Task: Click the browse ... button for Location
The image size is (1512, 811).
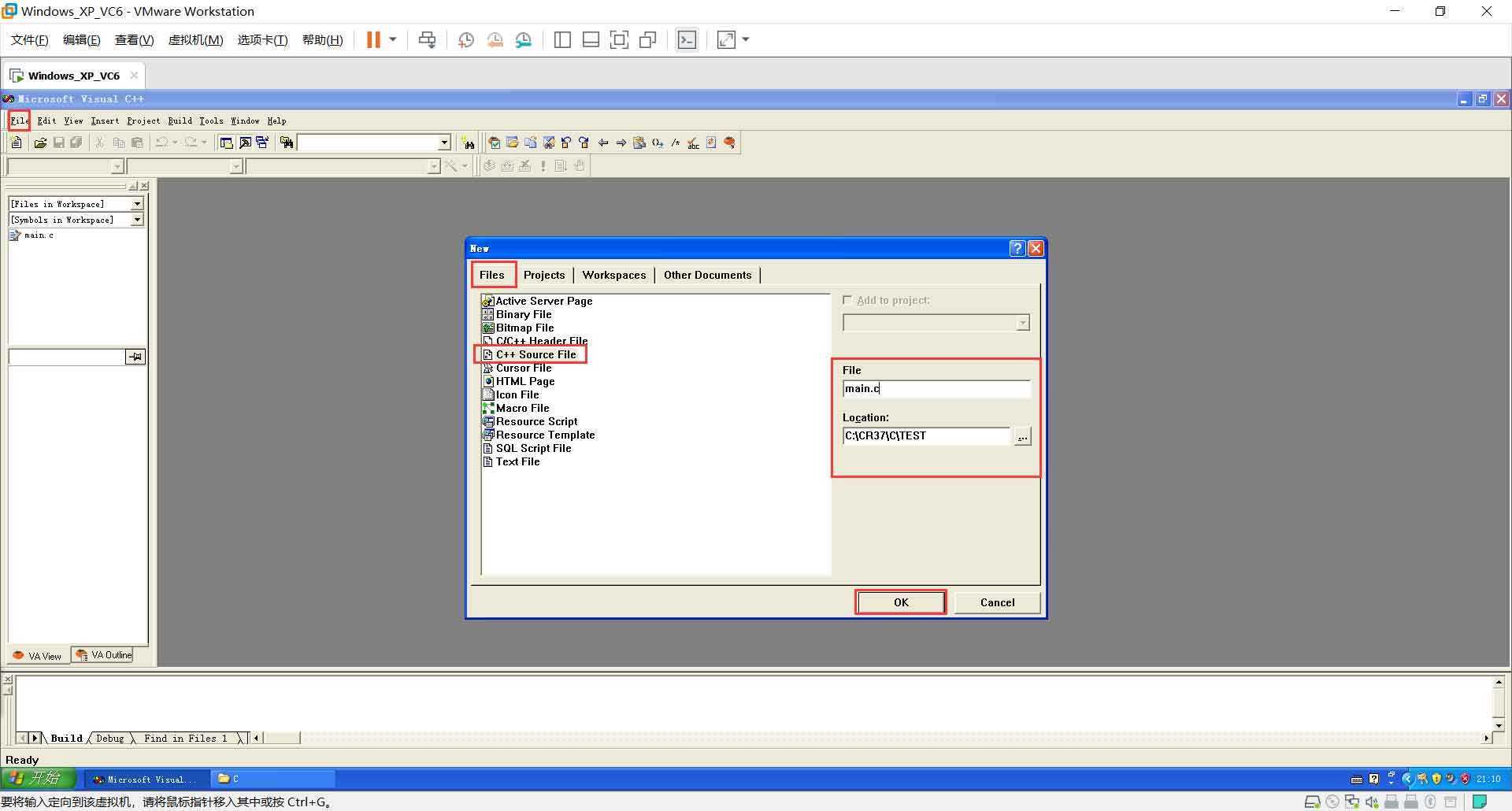Action: point(1022,436)
